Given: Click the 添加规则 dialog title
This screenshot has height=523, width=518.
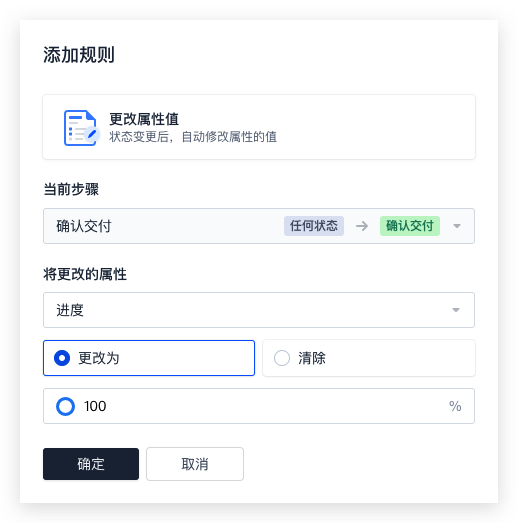Looking at the screenshot, I should pos(79,55).
